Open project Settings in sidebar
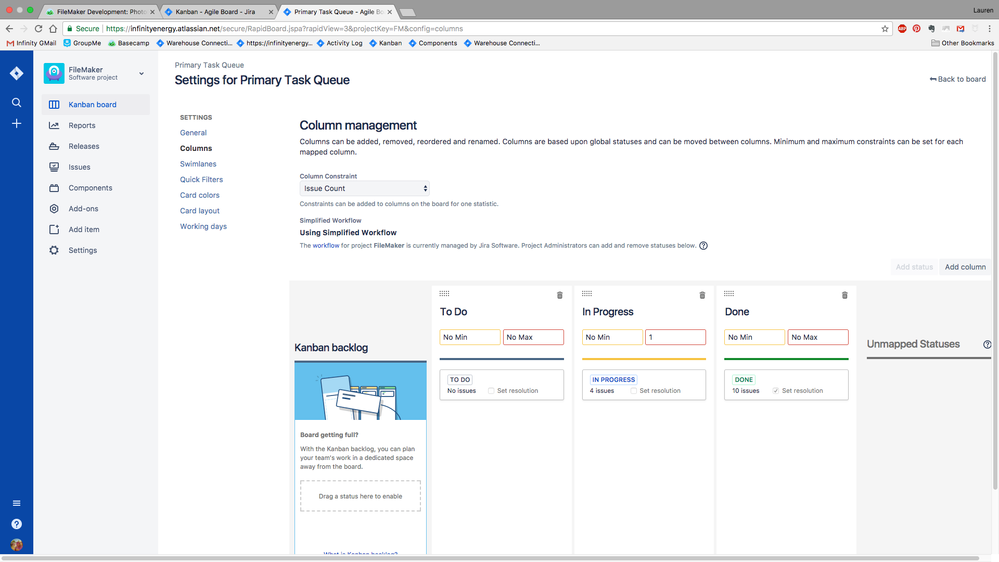Screen dimensions: 999x562 96,250
